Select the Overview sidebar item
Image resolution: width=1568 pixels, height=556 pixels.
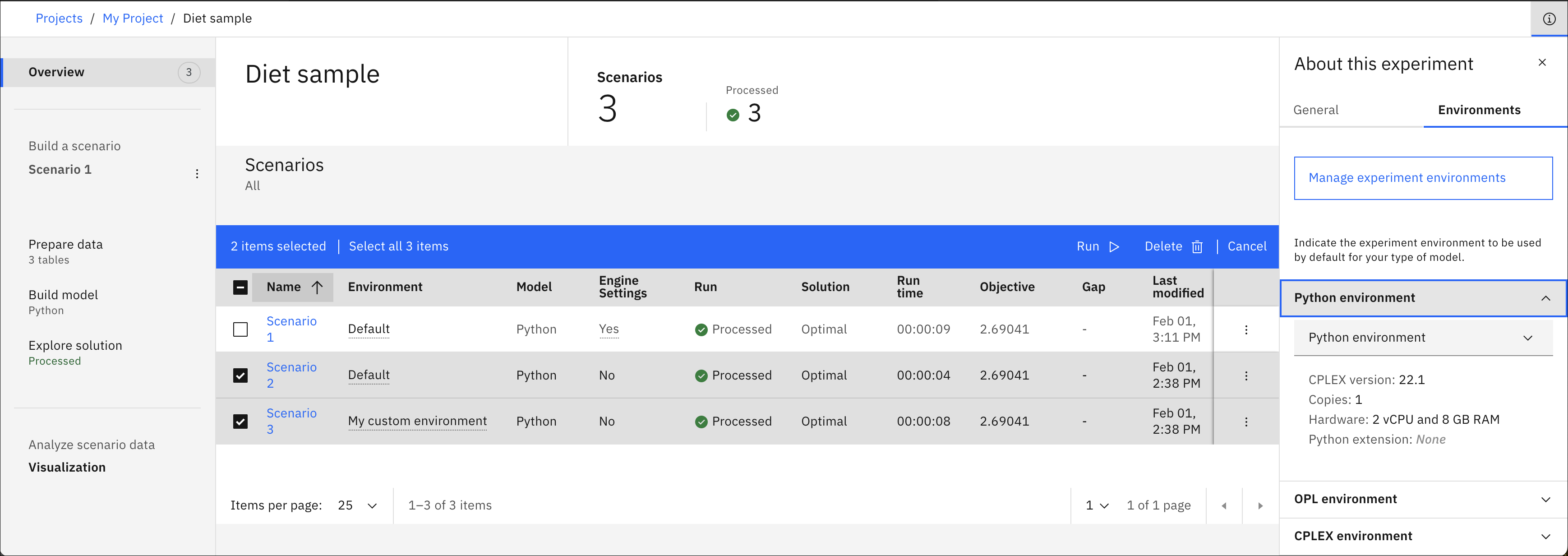coord(108,73)
